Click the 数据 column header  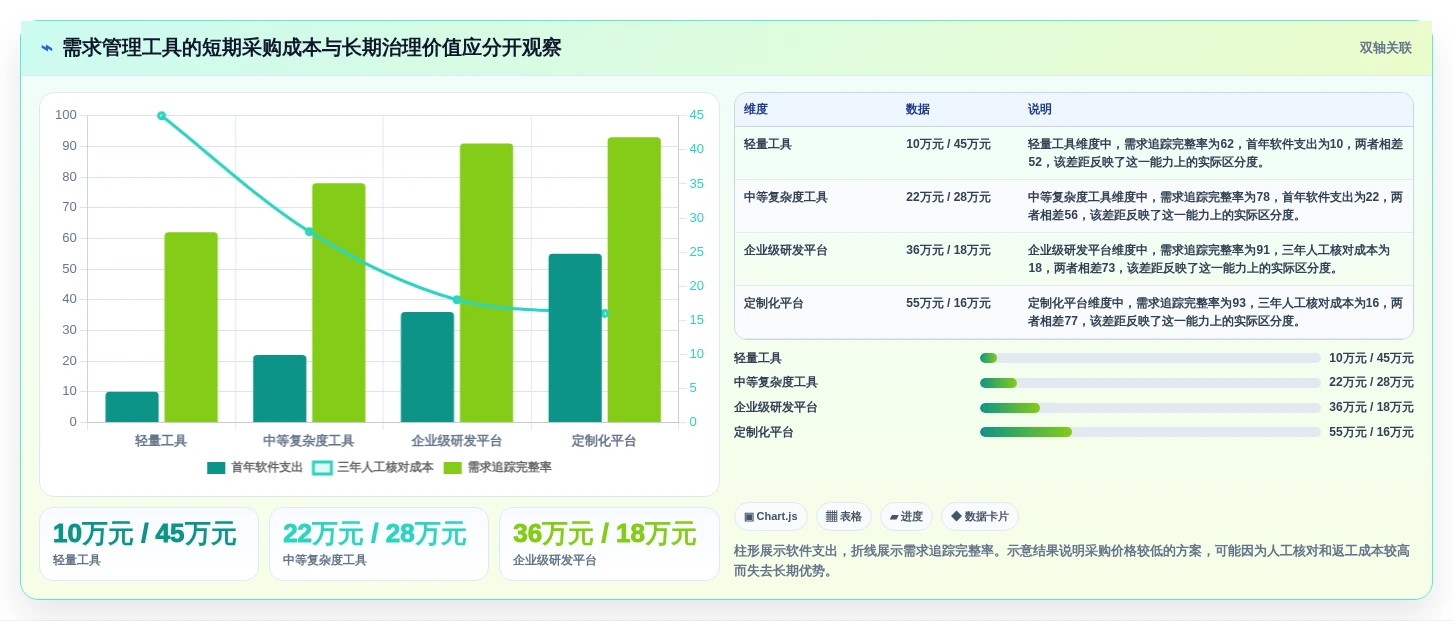[918, 110]
